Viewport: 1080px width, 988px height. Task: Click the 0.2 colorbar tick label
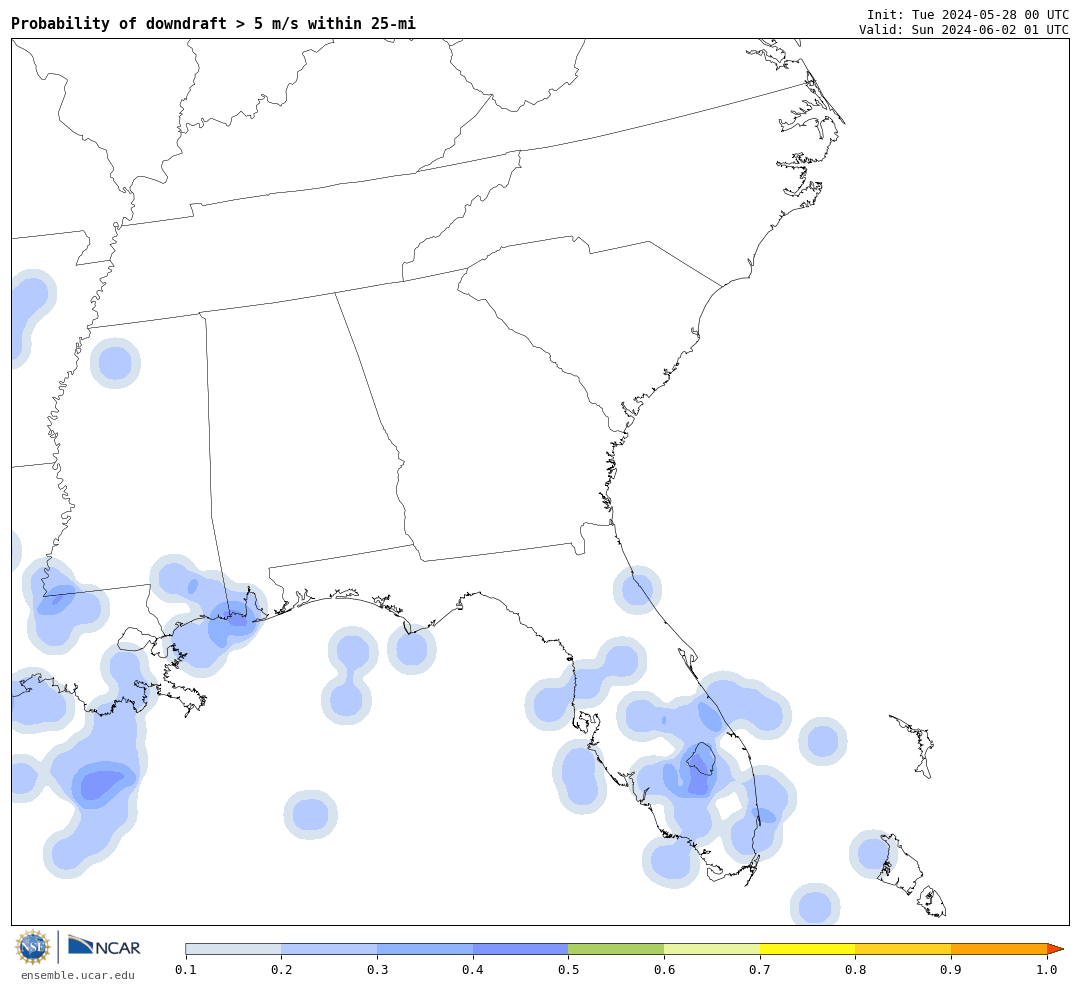[281, 969]
